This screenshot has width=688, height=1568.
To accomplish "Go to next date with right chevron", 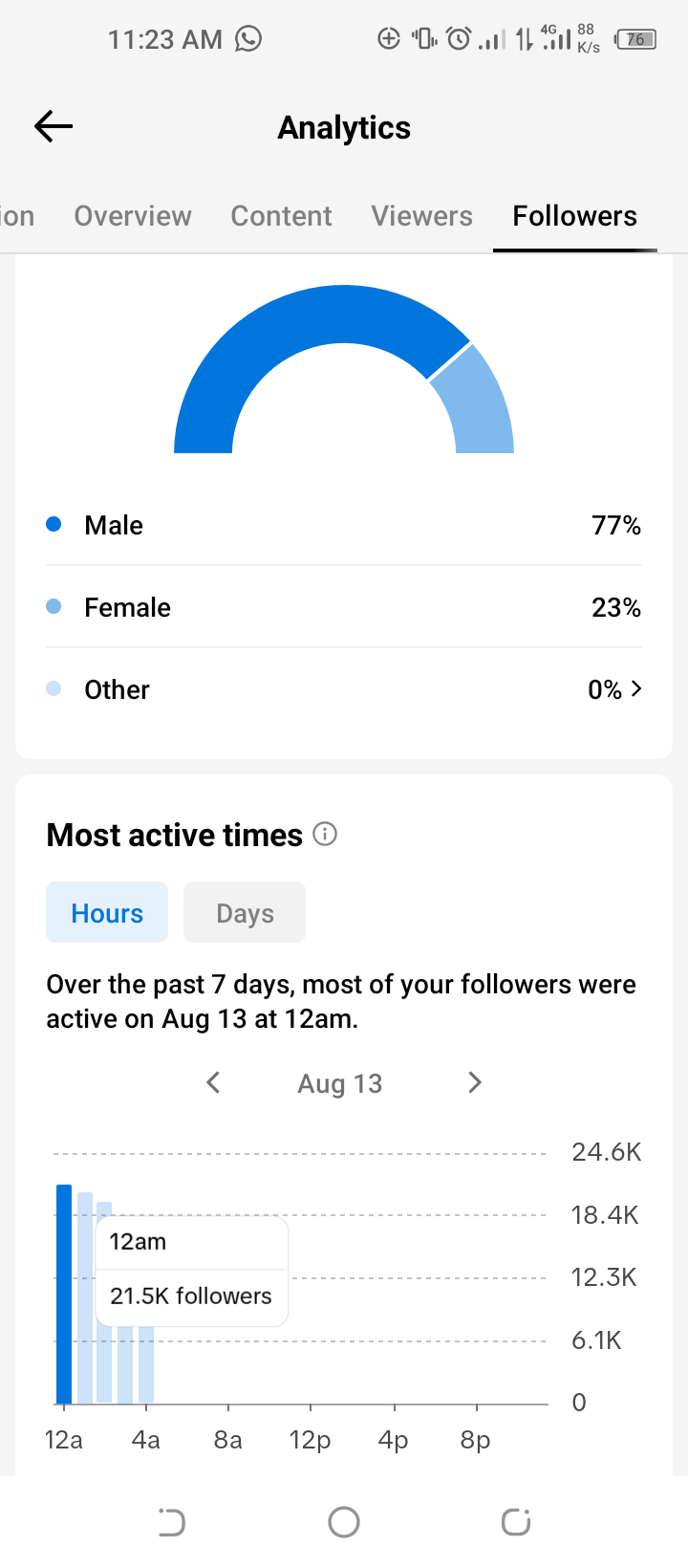I will click(474, 1082).
